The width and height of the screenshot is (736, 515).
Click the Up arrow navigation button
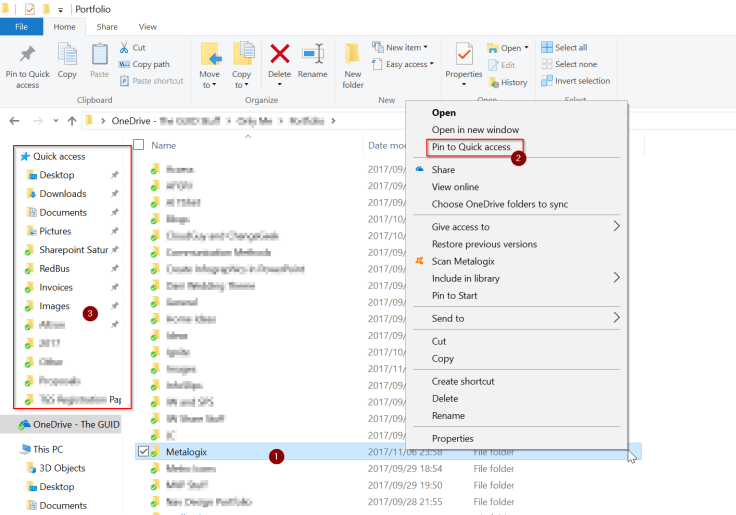coord(72,120)
